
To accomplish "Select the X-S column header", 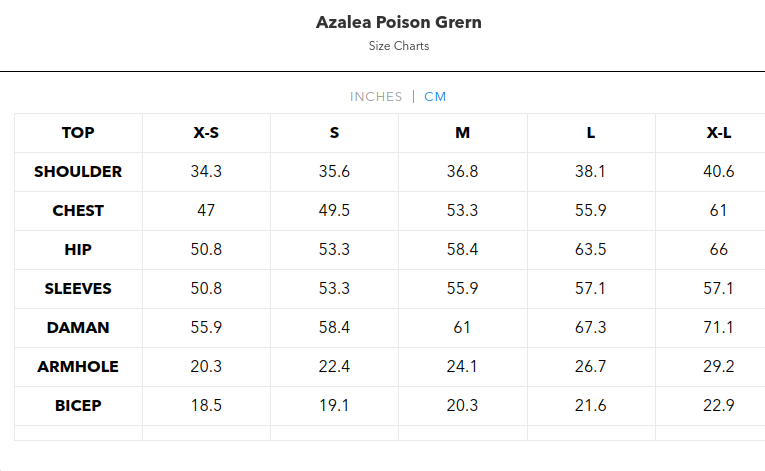I will tap(206, 133).
